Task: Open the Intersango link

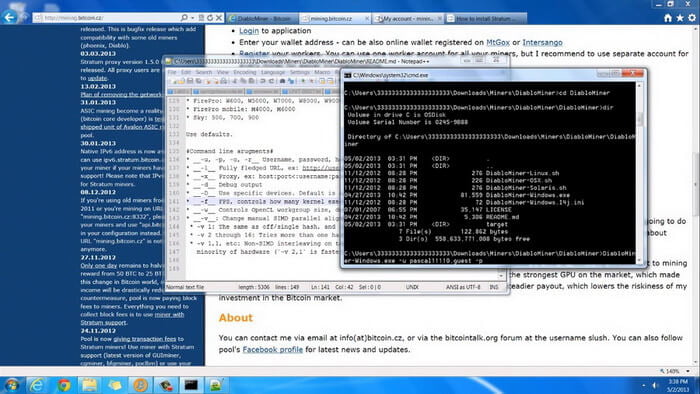Action: [x=542, y=42]
